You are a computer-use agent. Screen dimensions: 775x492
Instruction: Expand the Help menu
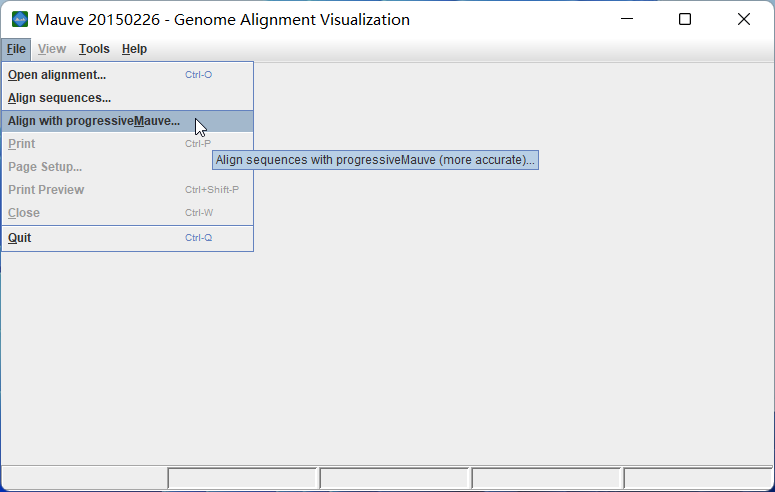pyautogui.click(x=134, y=49)
